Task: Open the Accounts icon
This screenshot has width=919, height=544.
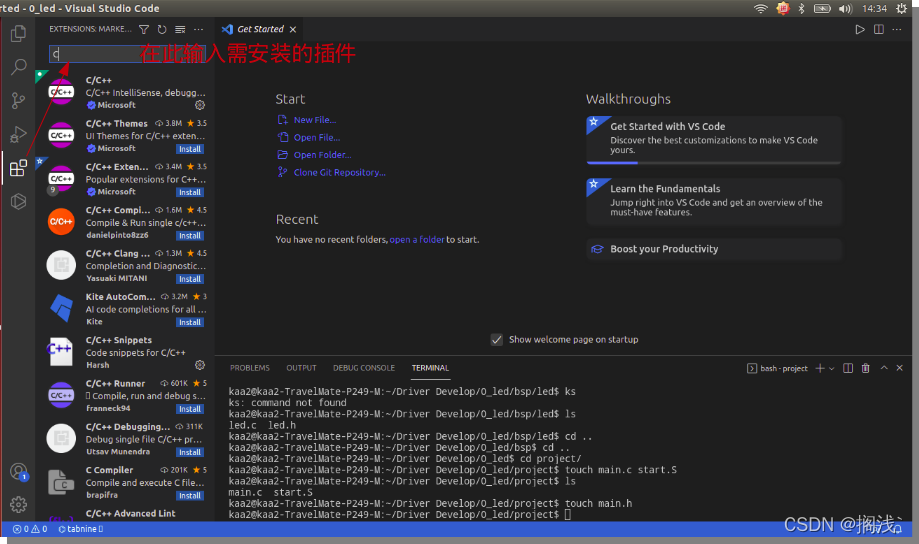Action: (x=18, y=471)
